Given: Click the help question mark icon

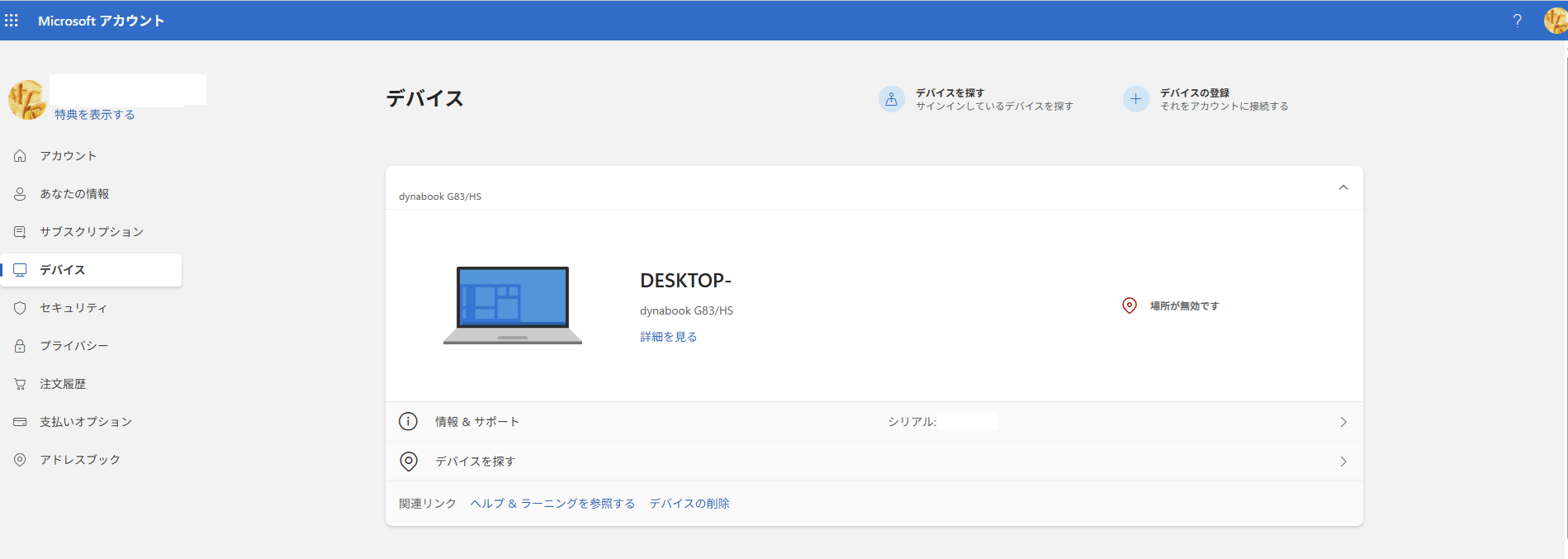Looking at the screenshot, I should click(x=1517, y=21).
